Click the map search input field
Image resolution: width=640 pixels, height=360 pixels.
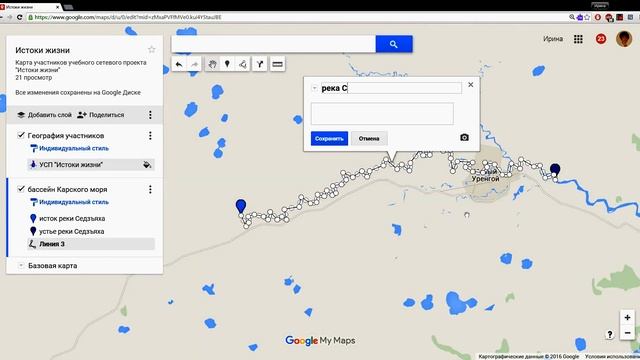click(x=273, y=44)
